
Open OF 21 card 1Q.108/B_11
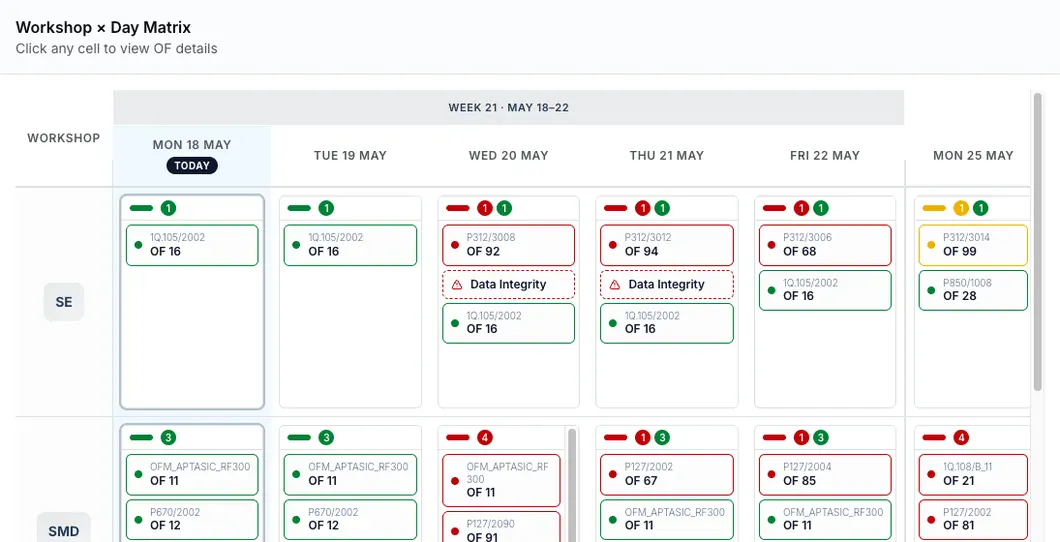pyautogui.click(x=973, y=474)
